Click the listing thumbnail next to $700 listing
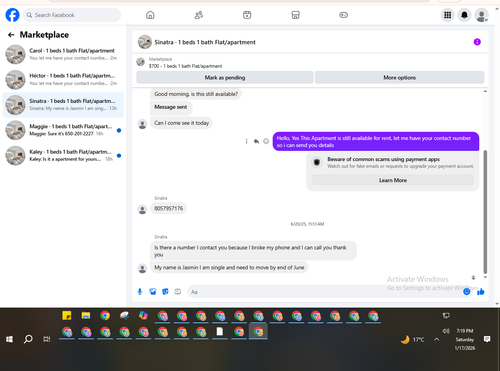Viewport: 500px width, 371px height. click(141, 62)
